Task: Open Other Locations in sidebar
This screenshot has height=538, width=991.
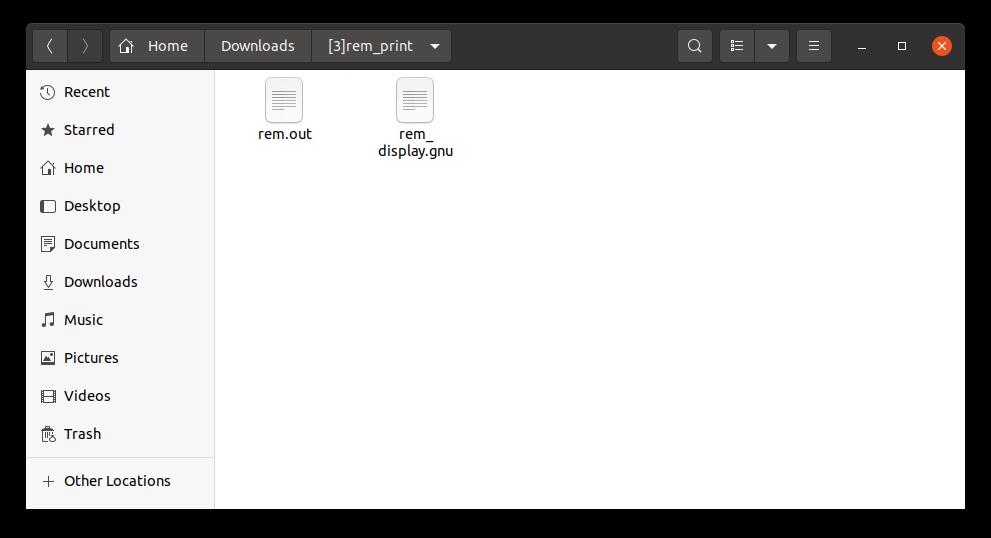Action: point(120,481)
